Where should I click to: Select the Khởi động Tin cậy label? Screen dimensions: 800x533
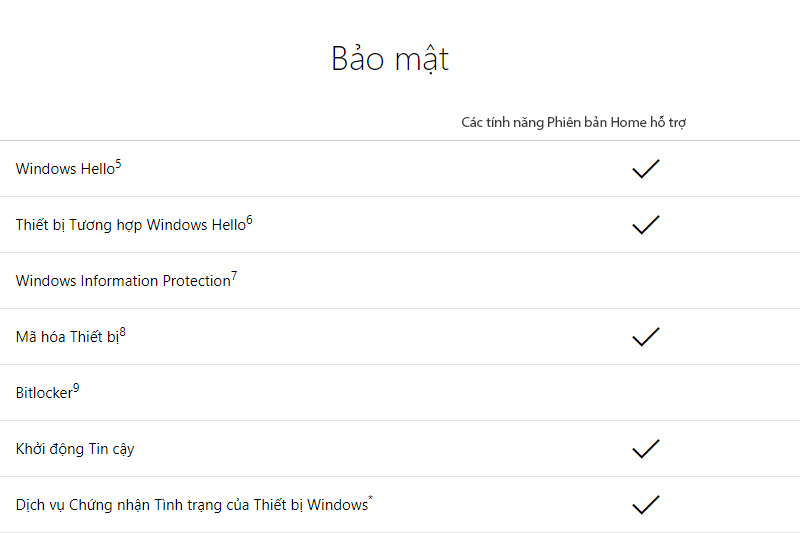(75, 449)
